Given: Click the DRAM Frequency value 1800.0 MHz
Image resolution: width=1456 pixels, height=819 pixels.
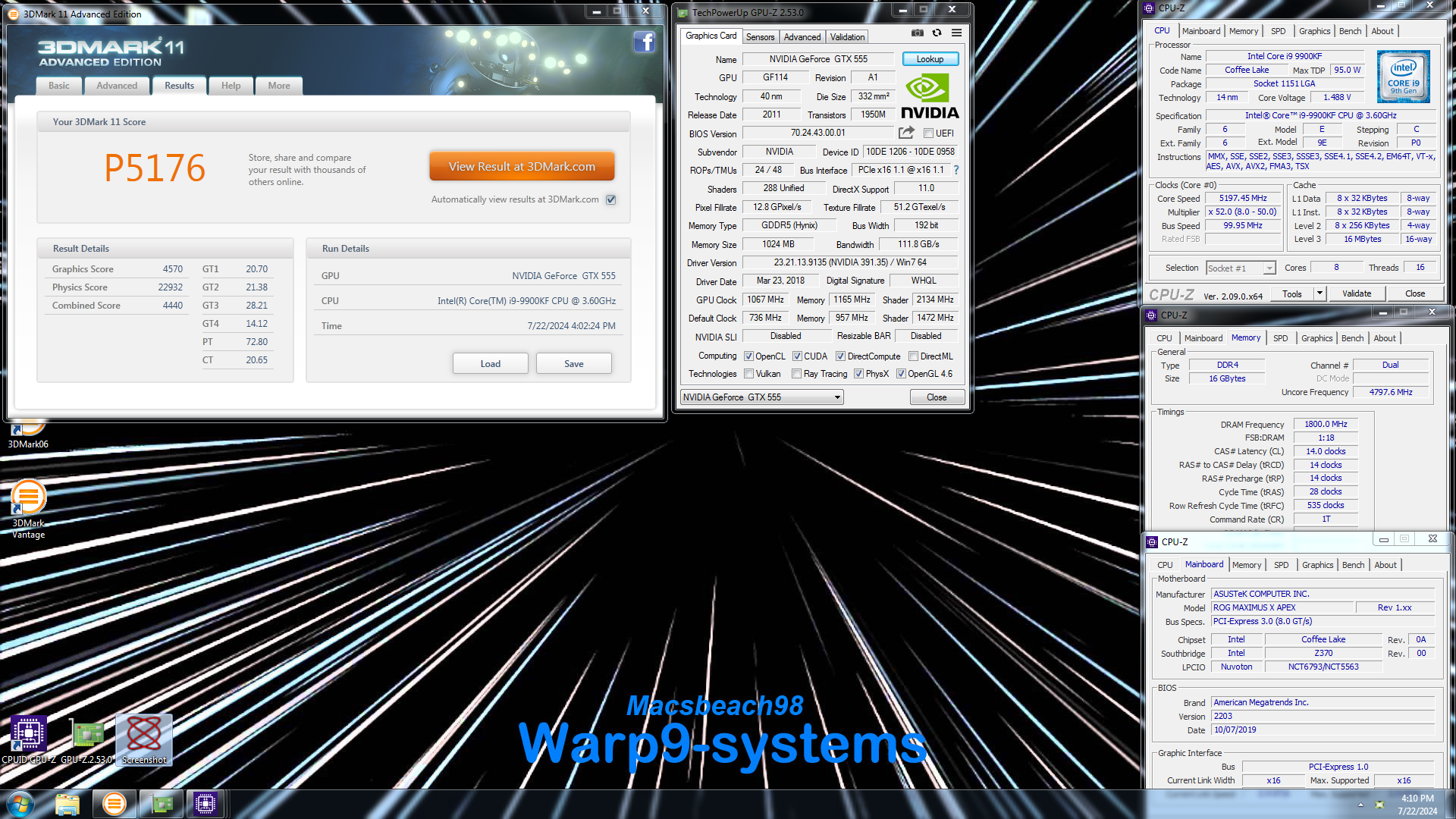Looking at the screenshot, I should coord(1326,425).
